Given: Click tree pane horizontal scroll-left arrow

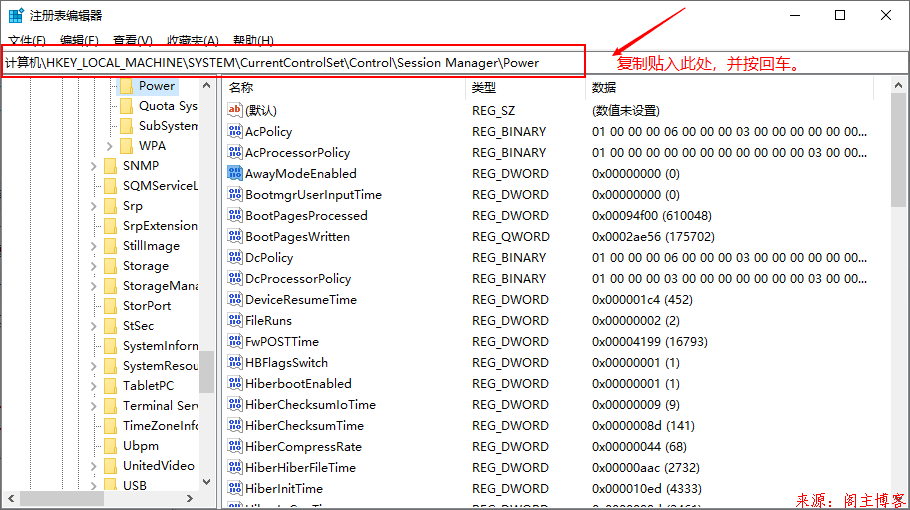Looking at the screenshot, I should 11,498.
